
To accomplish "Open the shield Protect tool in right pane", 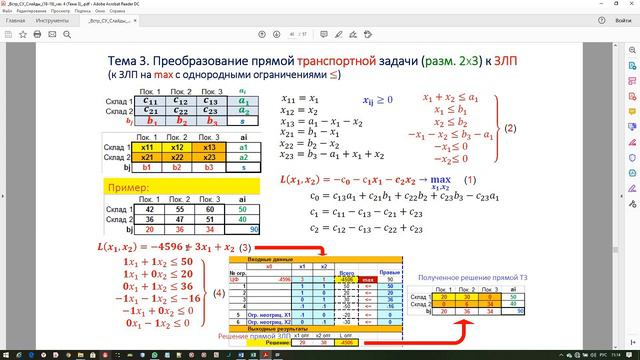I will point(632,158).
